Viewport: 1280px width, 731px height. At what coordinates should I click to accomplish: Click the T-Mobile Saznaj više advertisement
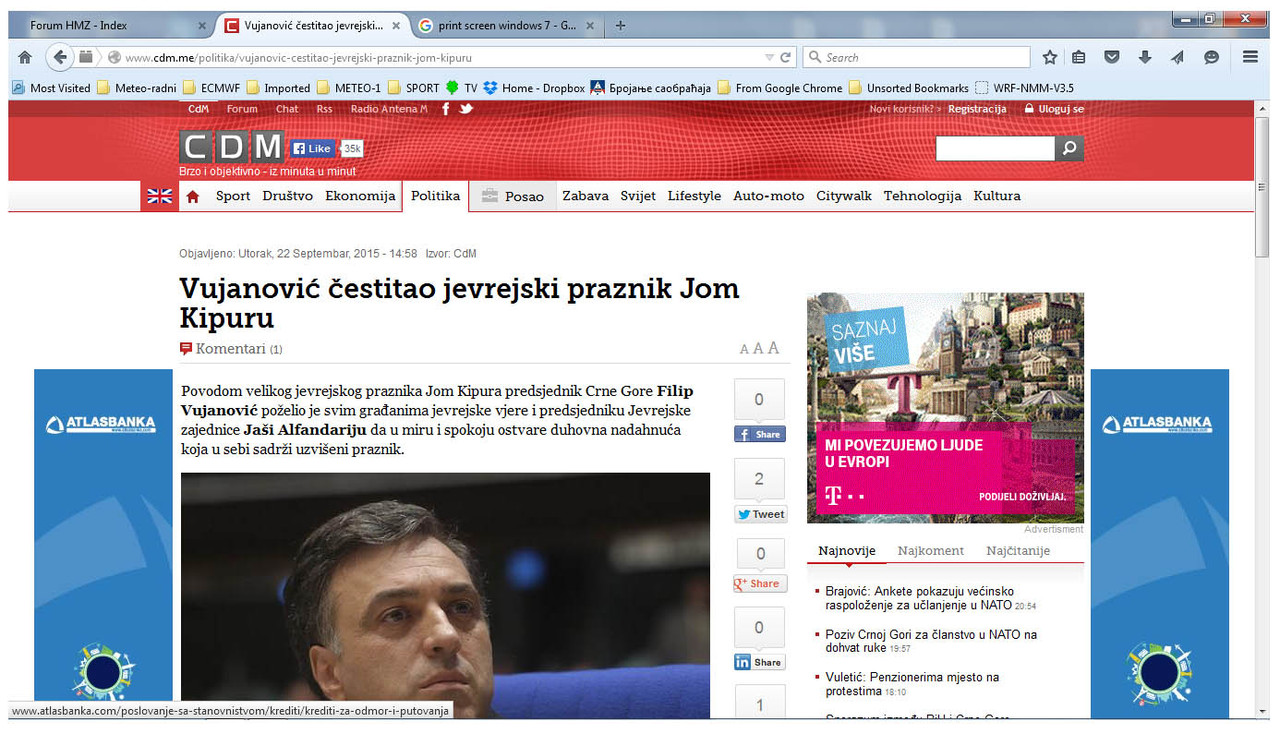tap(945, 407)
